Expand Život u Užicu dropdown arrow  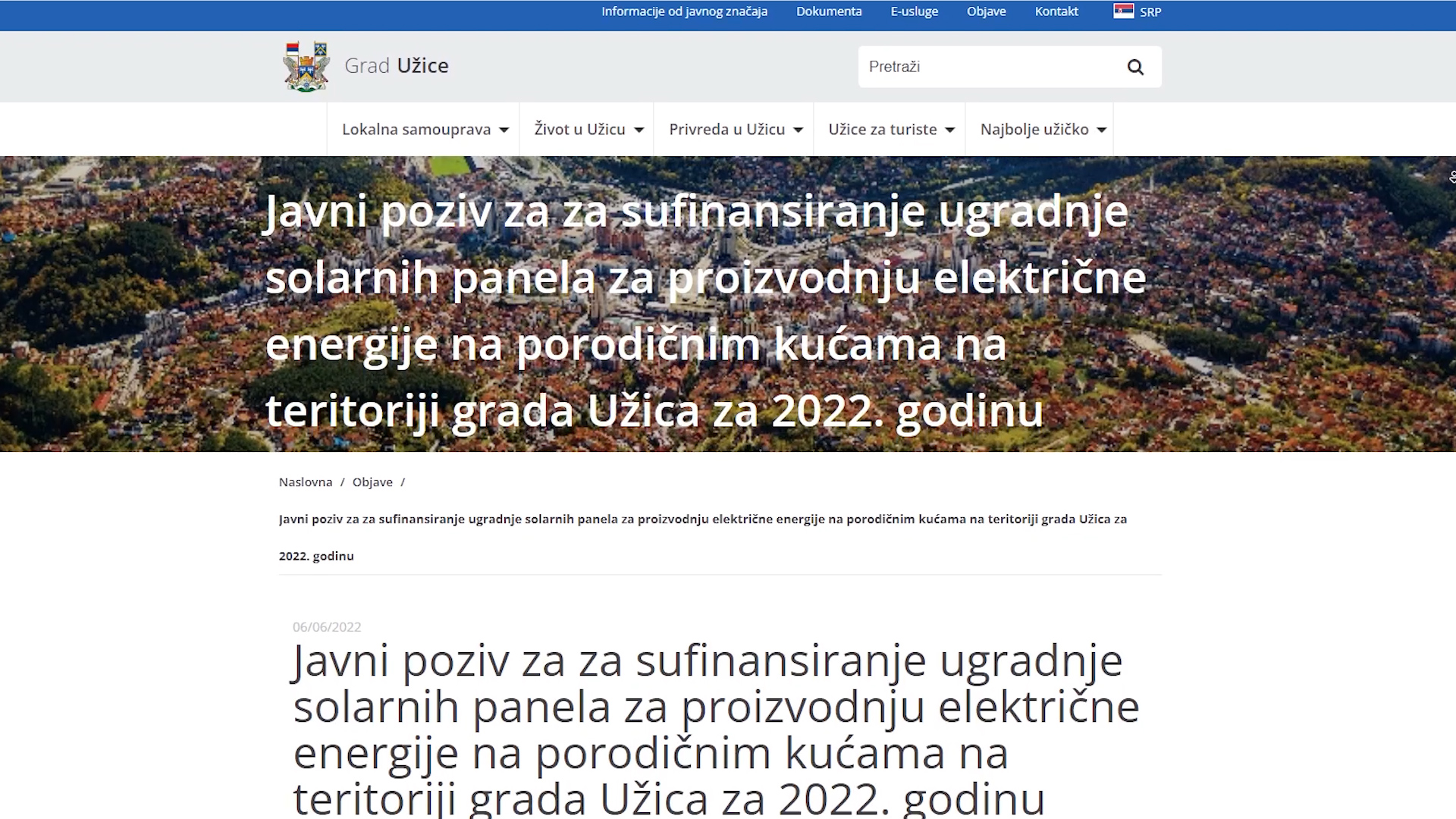[x=639, y=130]
